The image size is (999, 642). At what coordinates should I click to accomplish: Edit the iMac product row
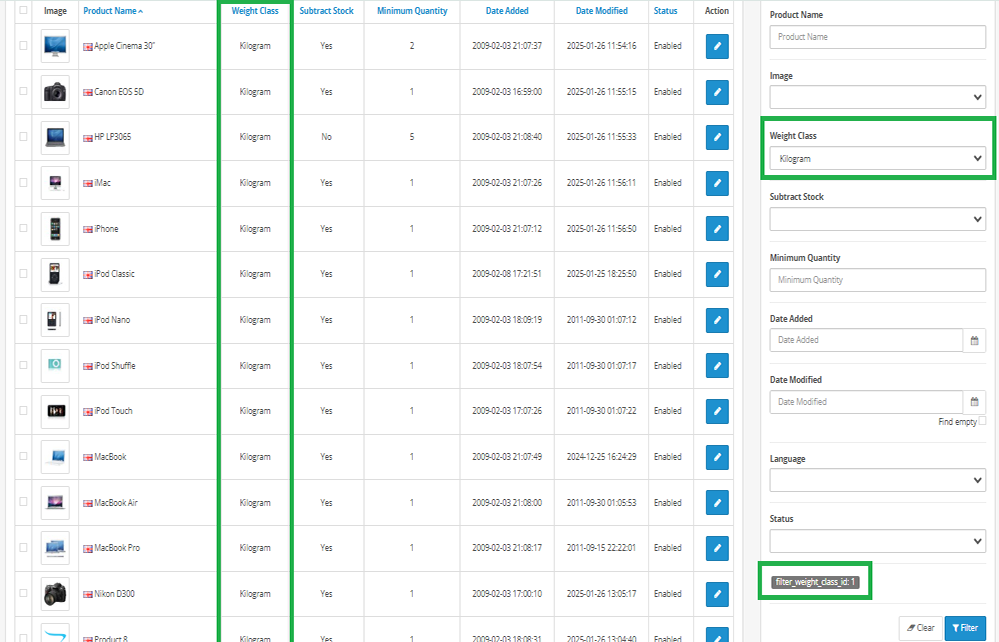tap(717, 183)
